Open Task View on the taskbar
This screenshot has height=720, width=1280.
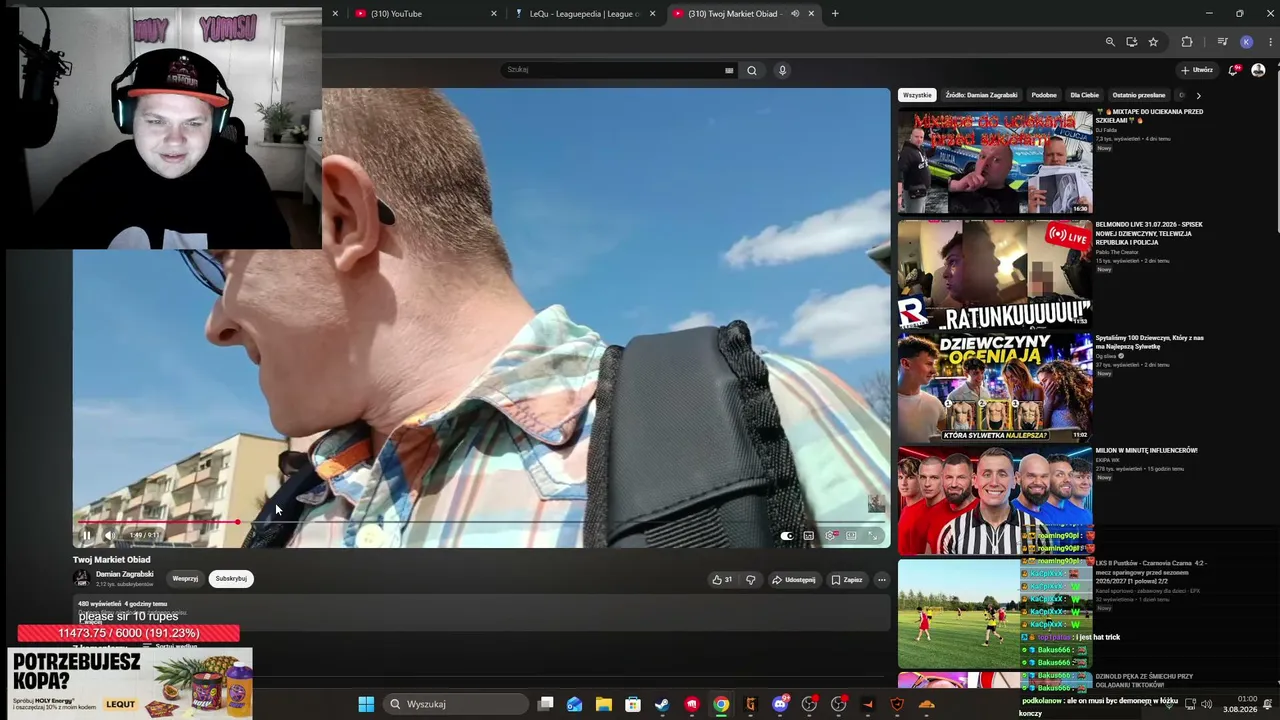click(545, 704)
